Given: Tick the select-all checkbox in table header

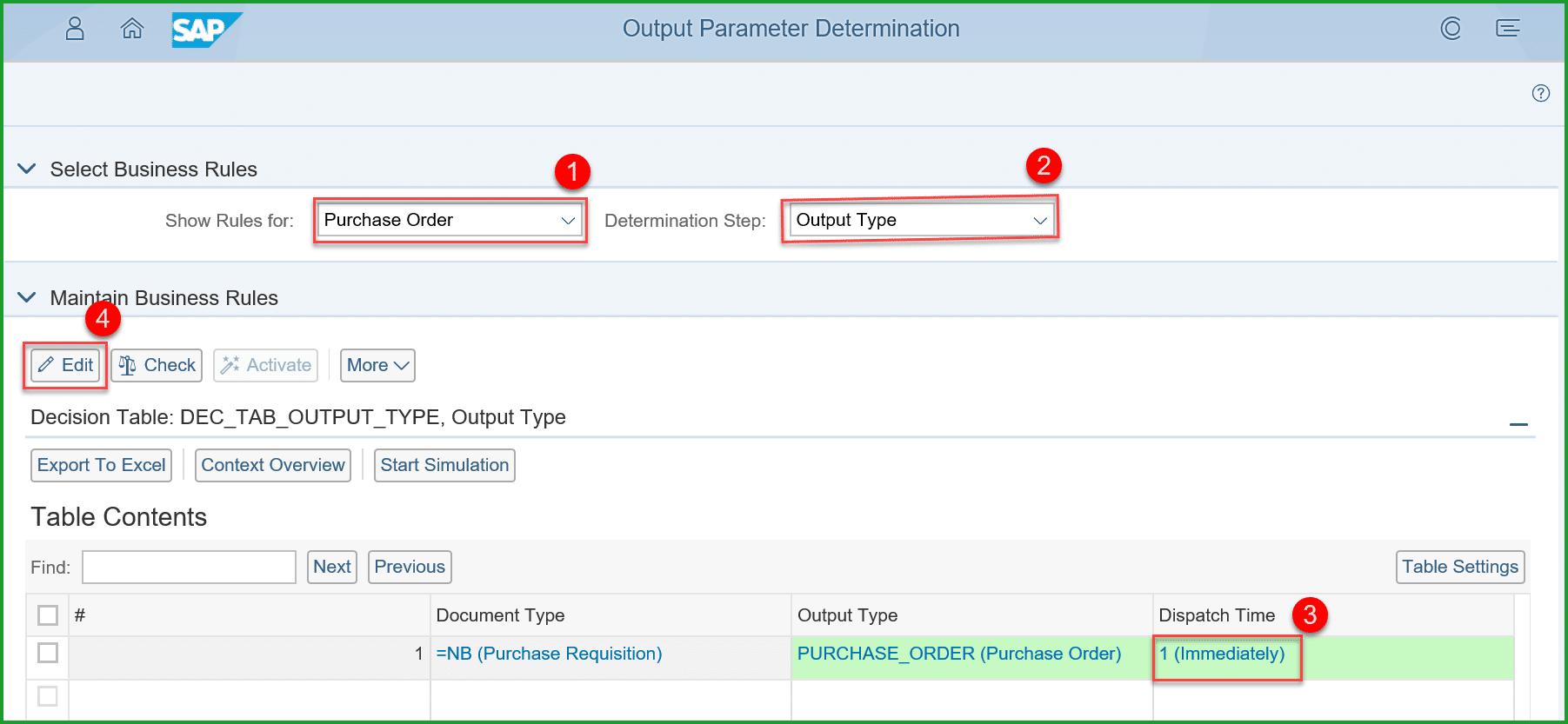Looking at the screenshot, I should click(48, 615).
